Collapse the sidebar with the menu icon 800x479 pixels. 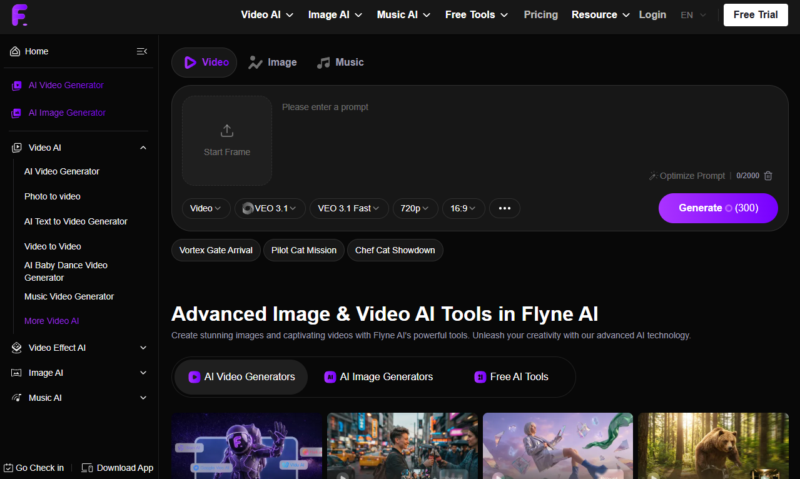142,52
